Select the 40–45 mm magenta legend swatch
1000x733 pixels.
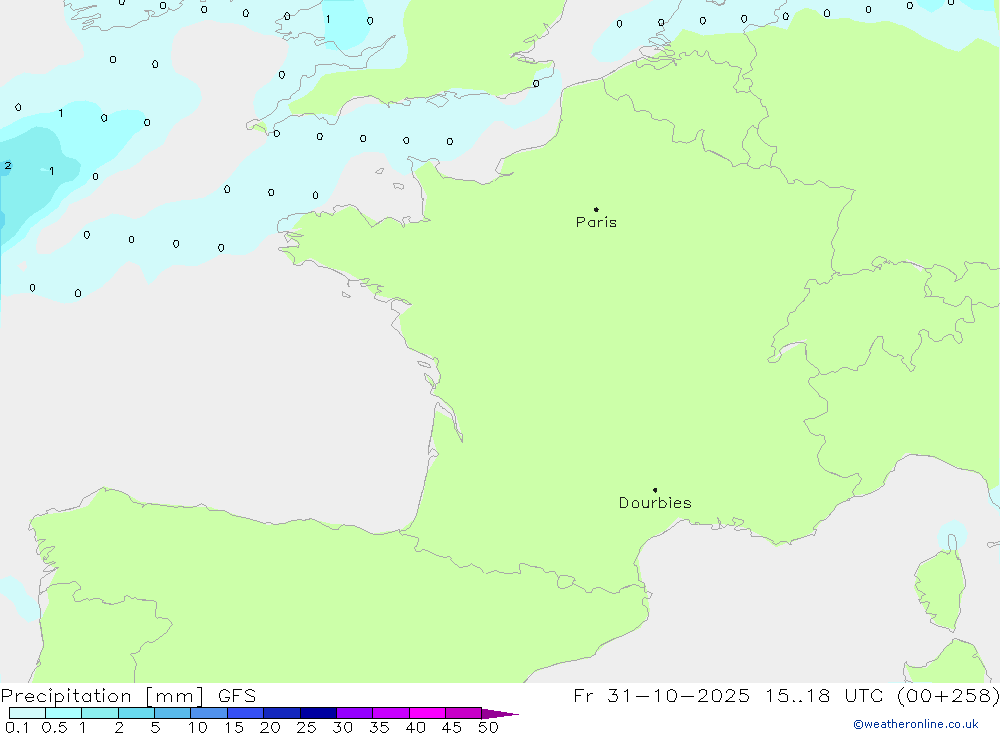(x=427, y=713)
